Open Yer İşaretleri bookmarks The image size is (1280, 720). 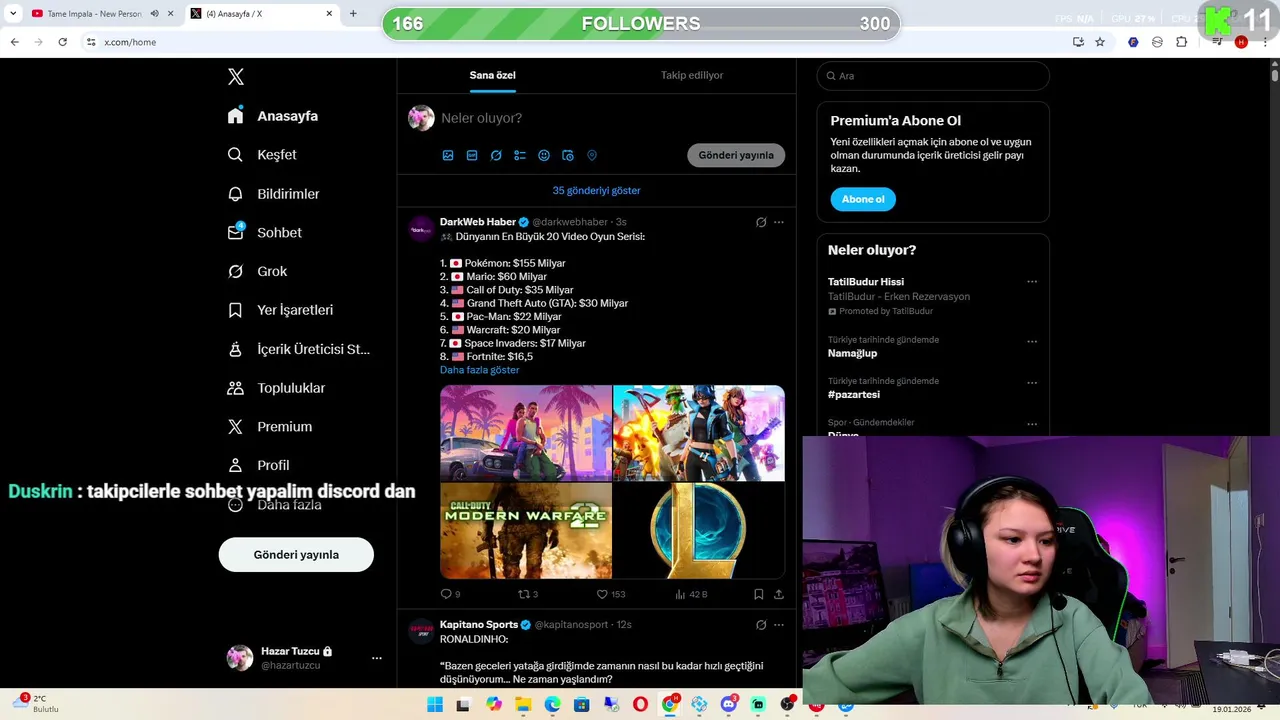click(x=280, y=310)
